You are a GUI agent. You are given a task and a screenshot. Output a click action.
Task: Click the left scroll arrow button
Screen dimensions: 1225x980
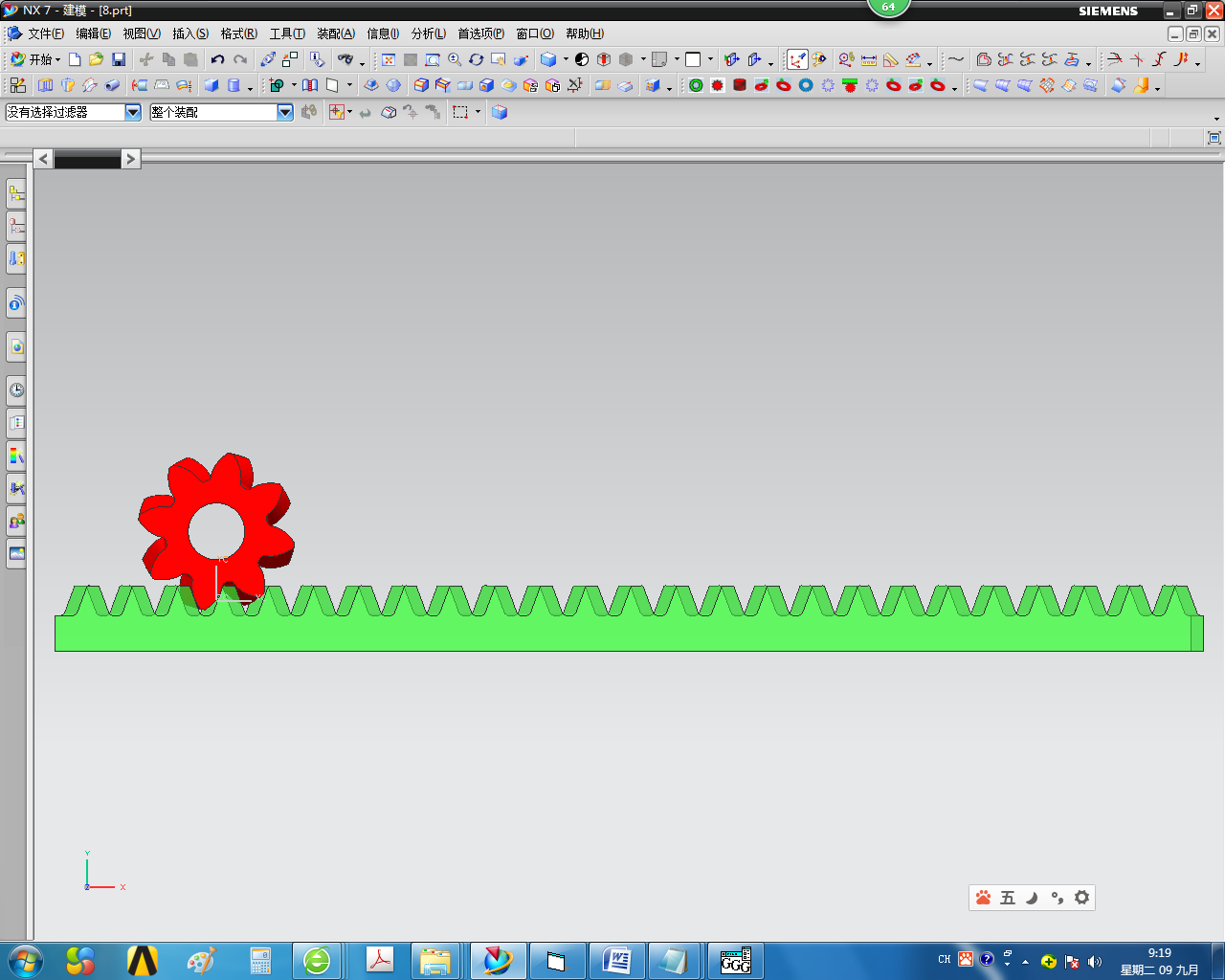point(44,159)
